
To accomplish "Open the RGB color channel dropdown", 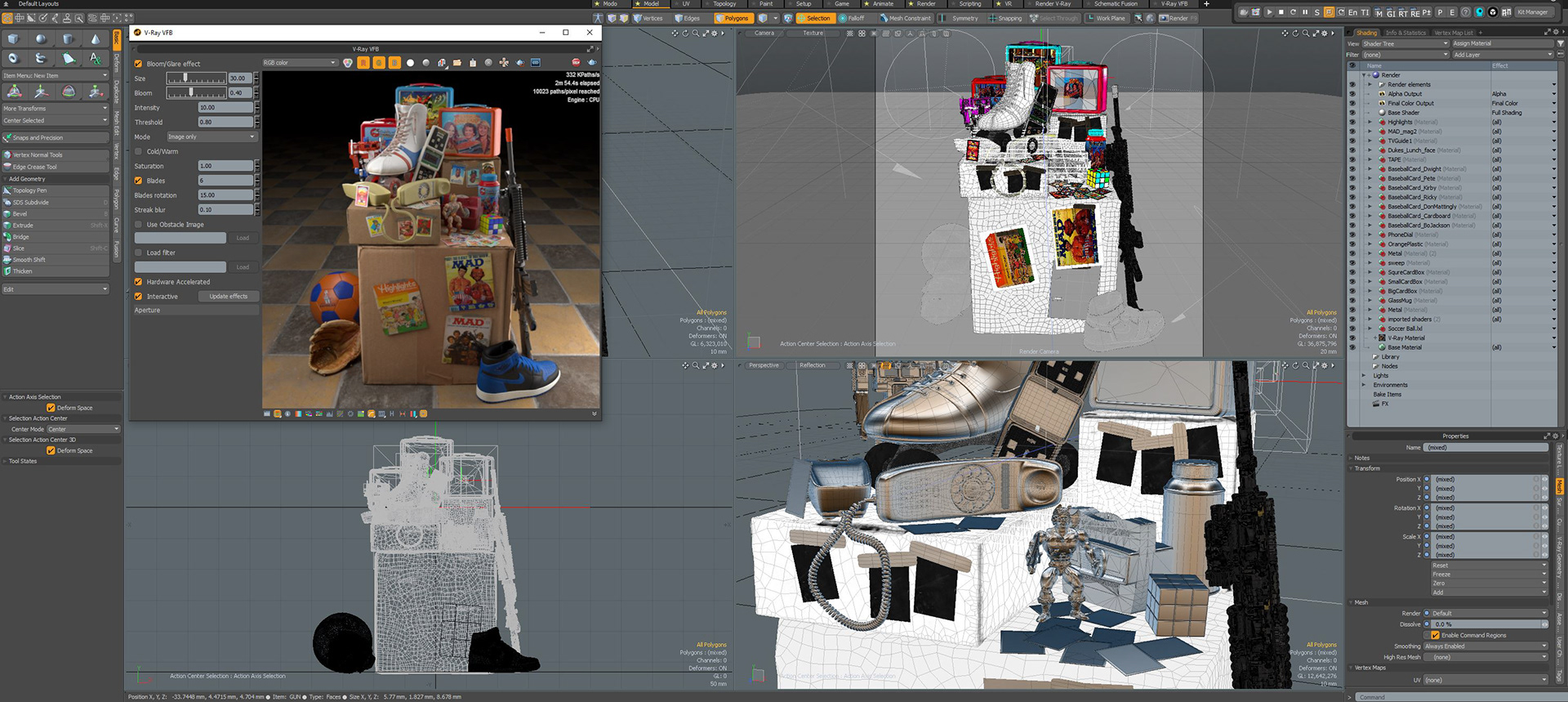I will coord(300,62).
